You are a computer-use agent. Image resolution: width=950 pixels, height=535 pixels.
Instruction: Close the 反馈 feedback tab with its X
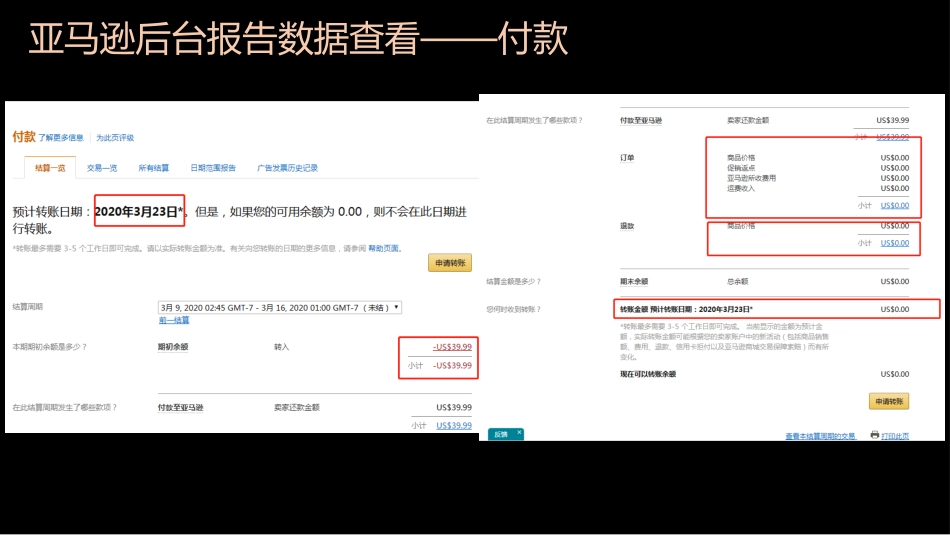point(519,433)
